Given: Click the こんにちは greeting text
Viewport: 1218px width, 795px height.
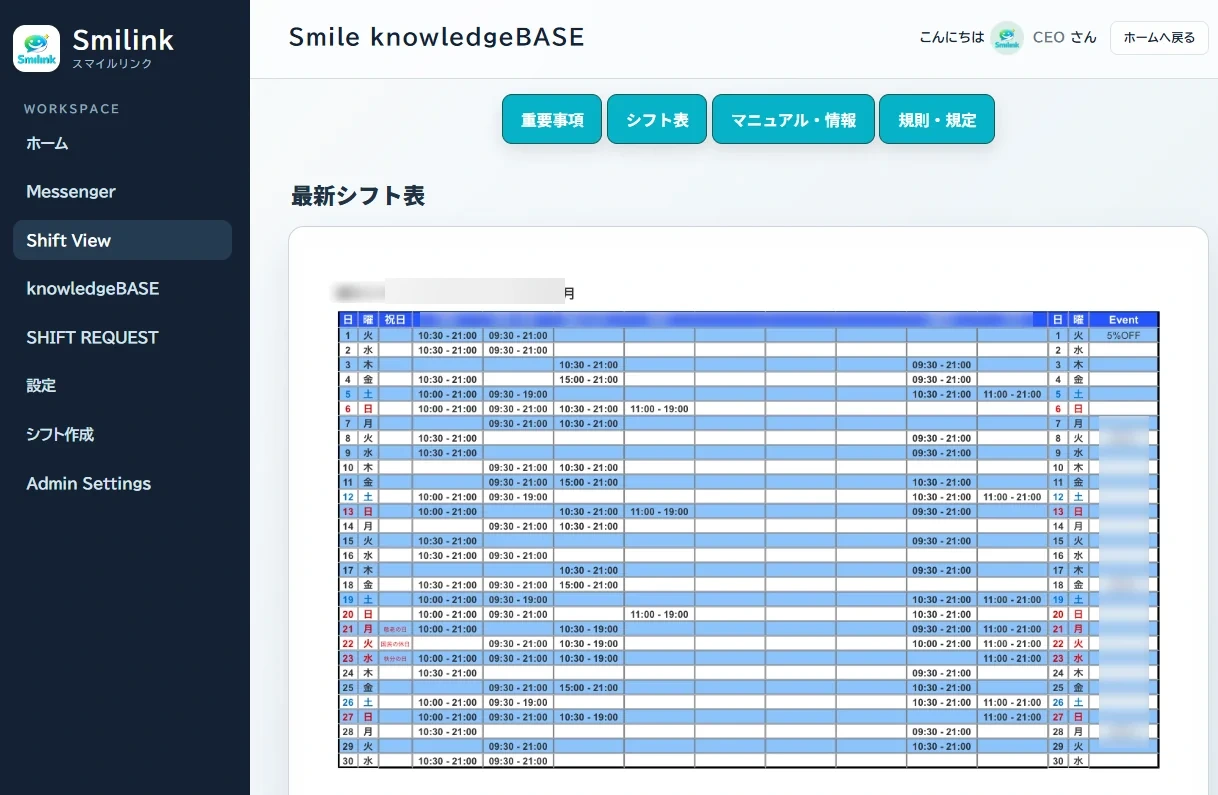Looking at the screenshot, I should [951, 38].
